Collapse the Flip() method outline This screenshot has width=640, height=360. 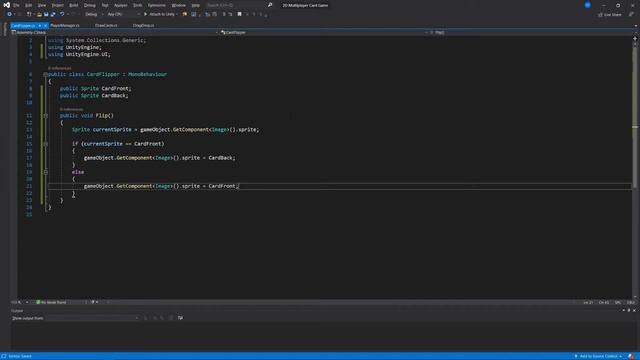tap(45, 116)
